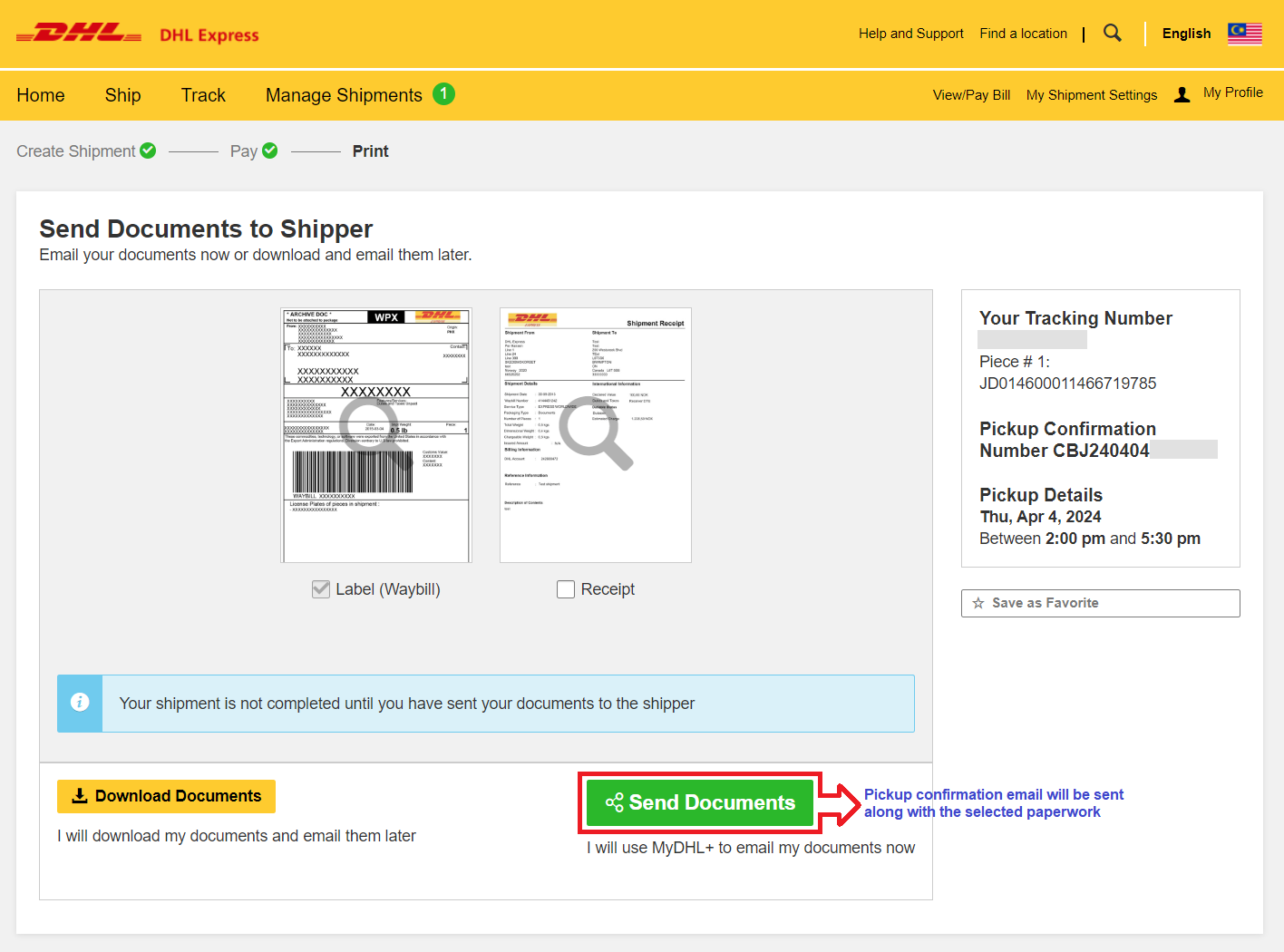Click the green Send Documents button

(x=700, y=802)
